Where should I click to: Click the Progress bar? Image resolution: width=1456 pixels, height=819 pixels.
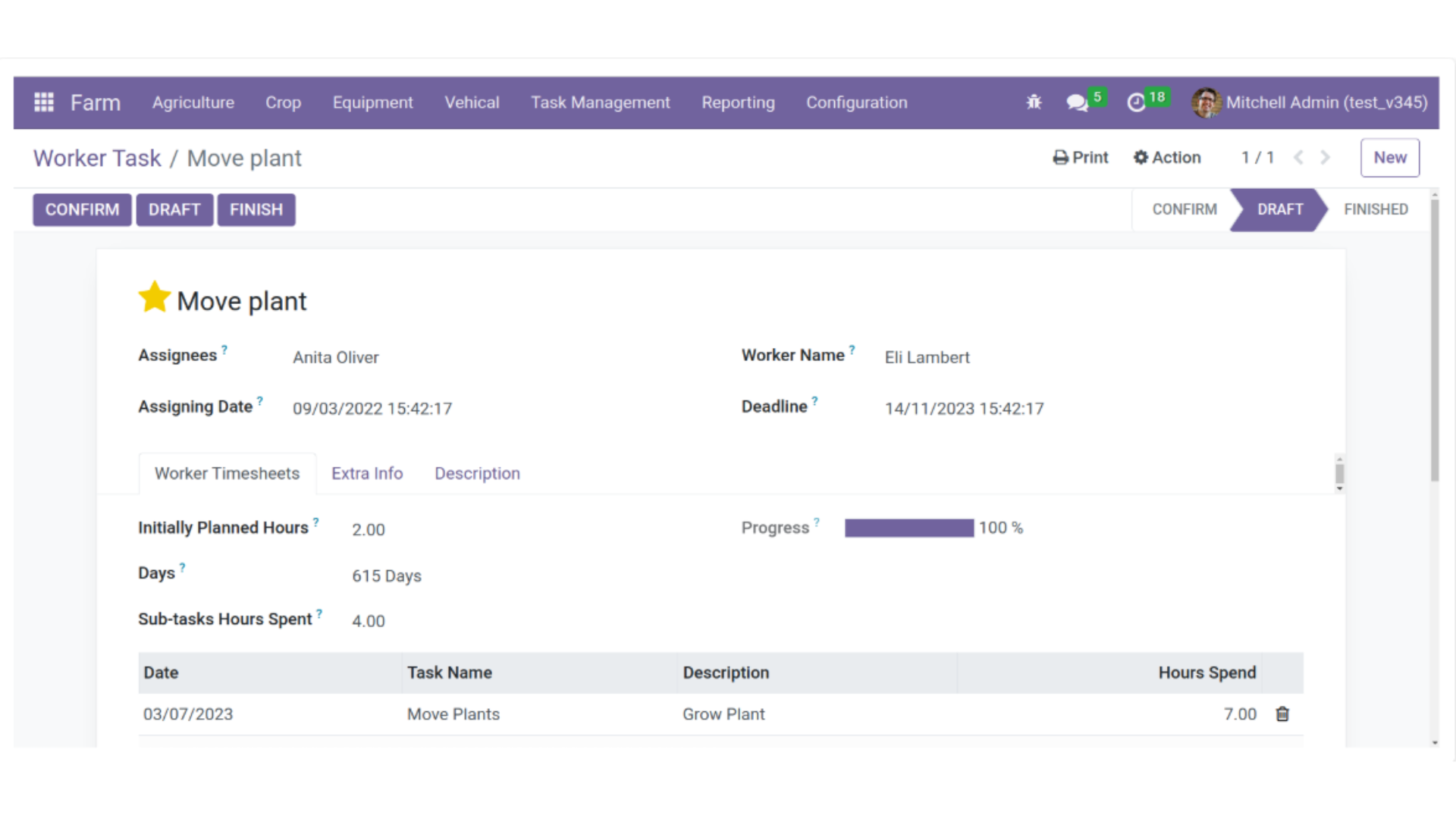(908, 528)
